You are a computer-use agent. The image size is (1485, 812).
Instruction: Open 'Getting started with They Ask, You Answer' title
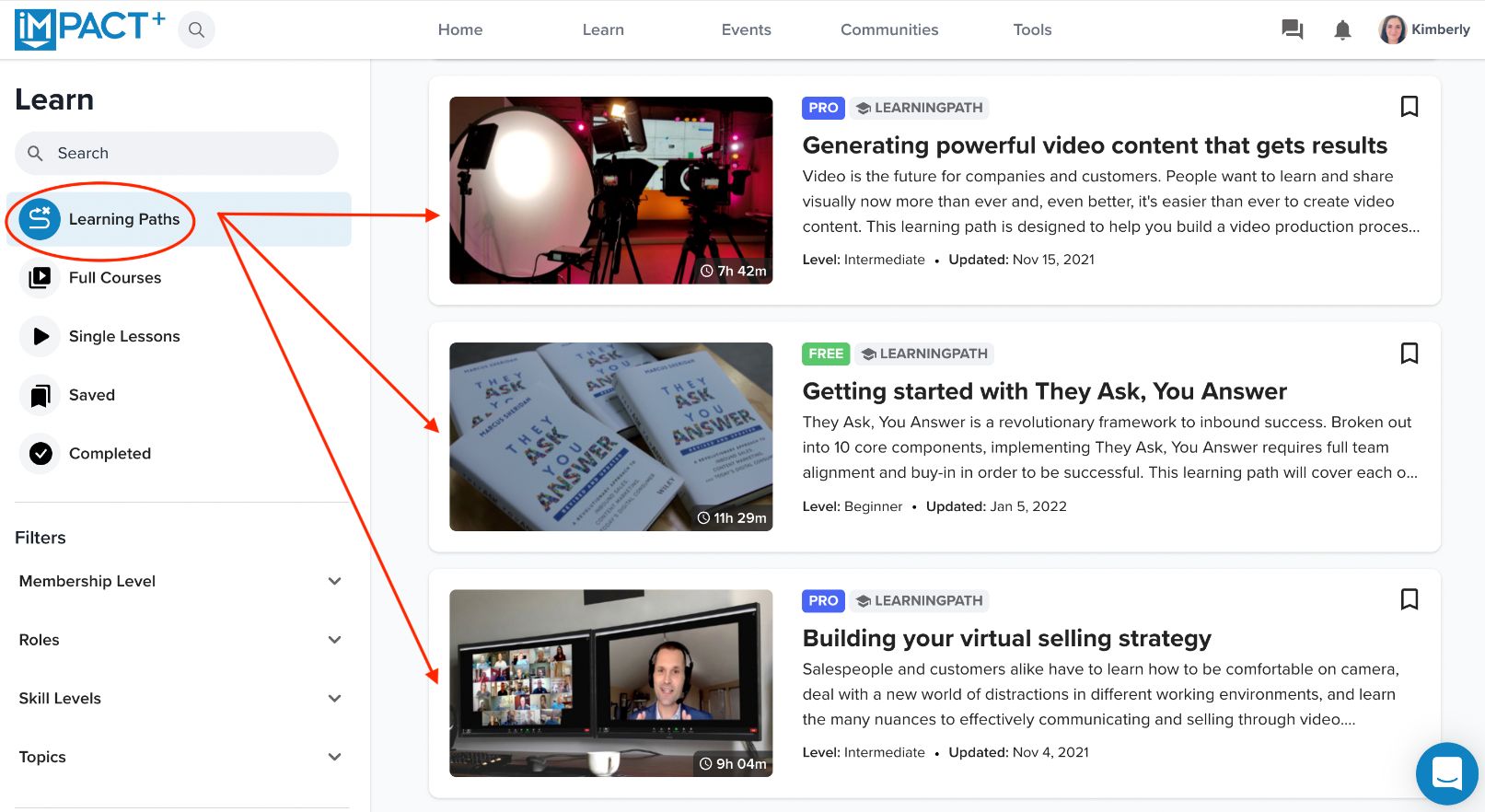click(1044, 391)
